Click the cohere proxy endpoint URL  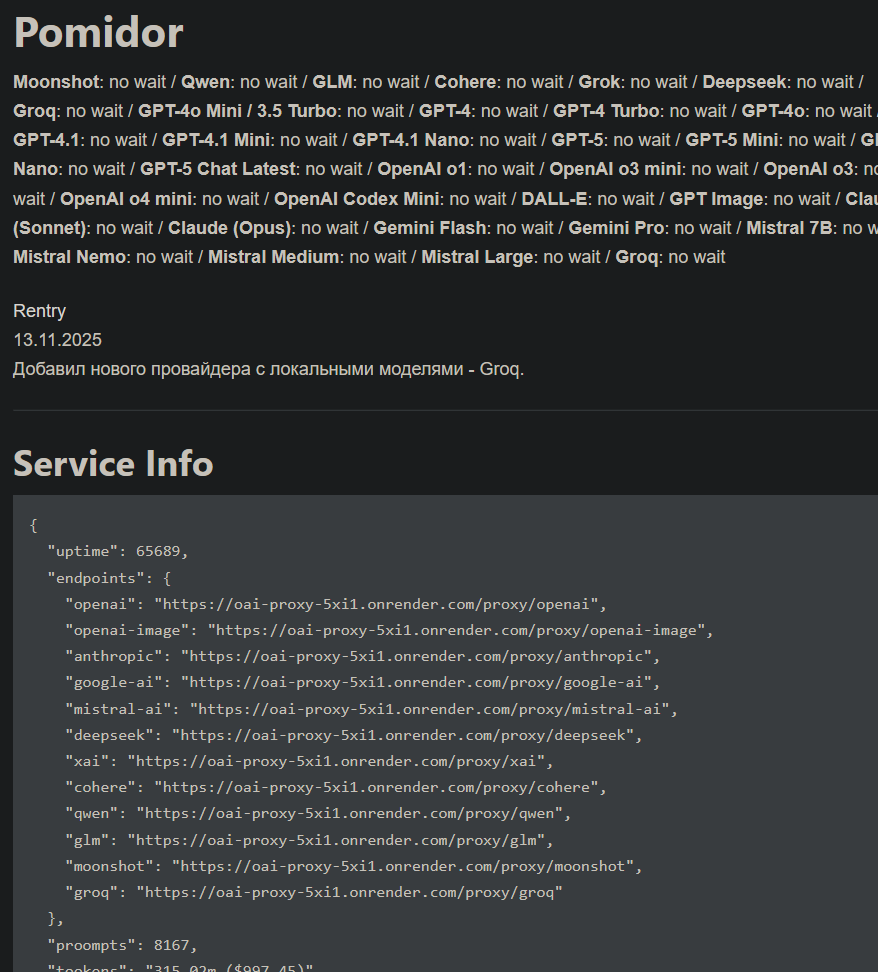376,787
